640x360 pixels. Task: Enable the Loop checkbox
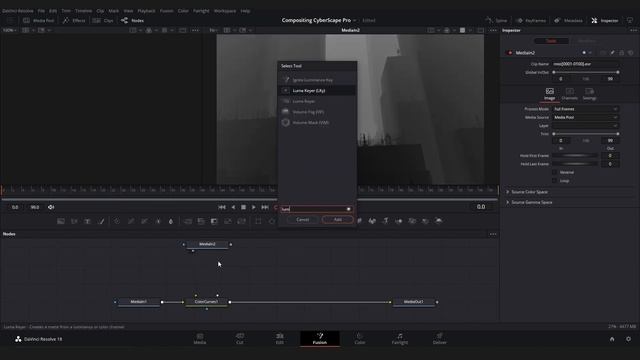(x=554, y=180)
